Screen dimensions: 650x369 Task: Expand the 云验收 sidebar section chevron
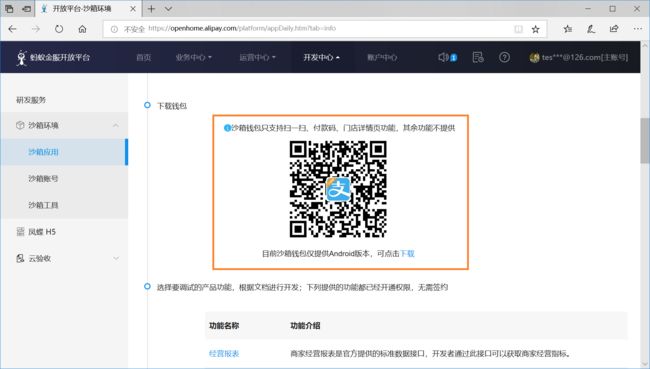(x=116, y=258)
